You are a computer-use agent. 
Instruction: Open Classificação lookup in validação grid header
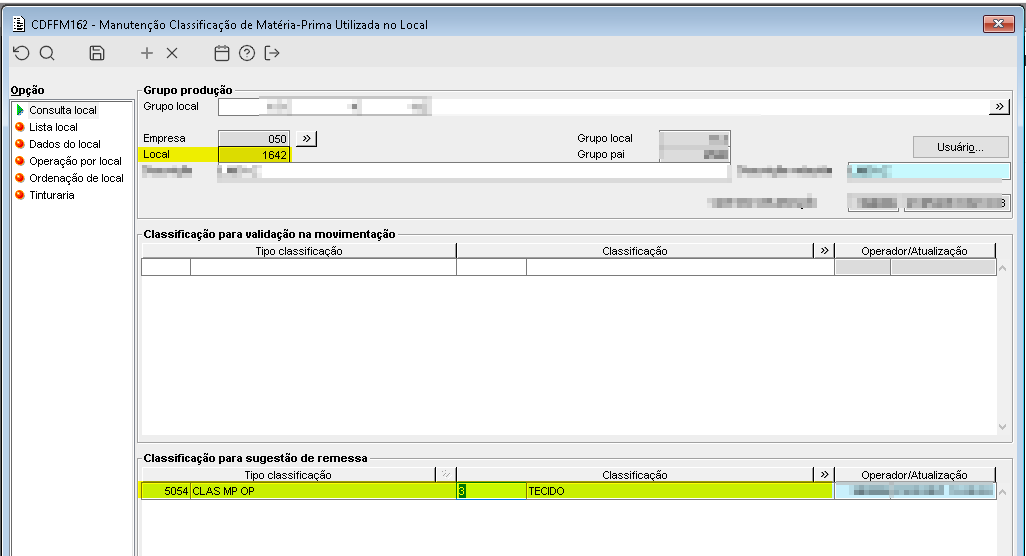tap(824, 251)
